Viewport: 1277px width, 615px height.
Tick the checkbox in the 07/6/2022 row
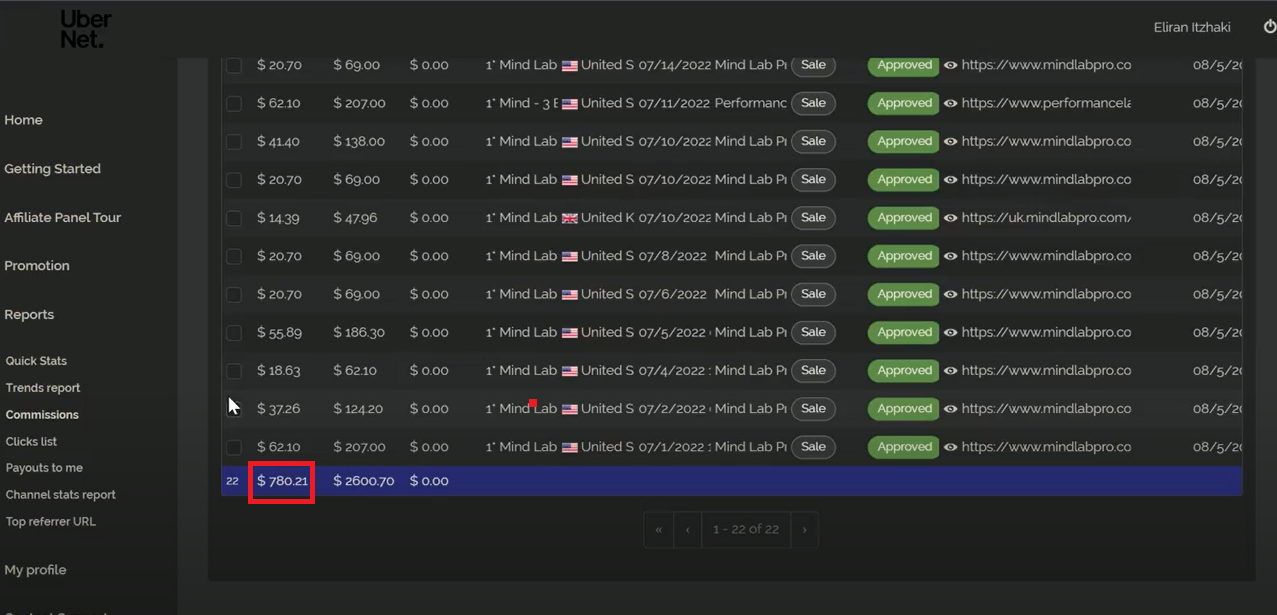[234, 294]
